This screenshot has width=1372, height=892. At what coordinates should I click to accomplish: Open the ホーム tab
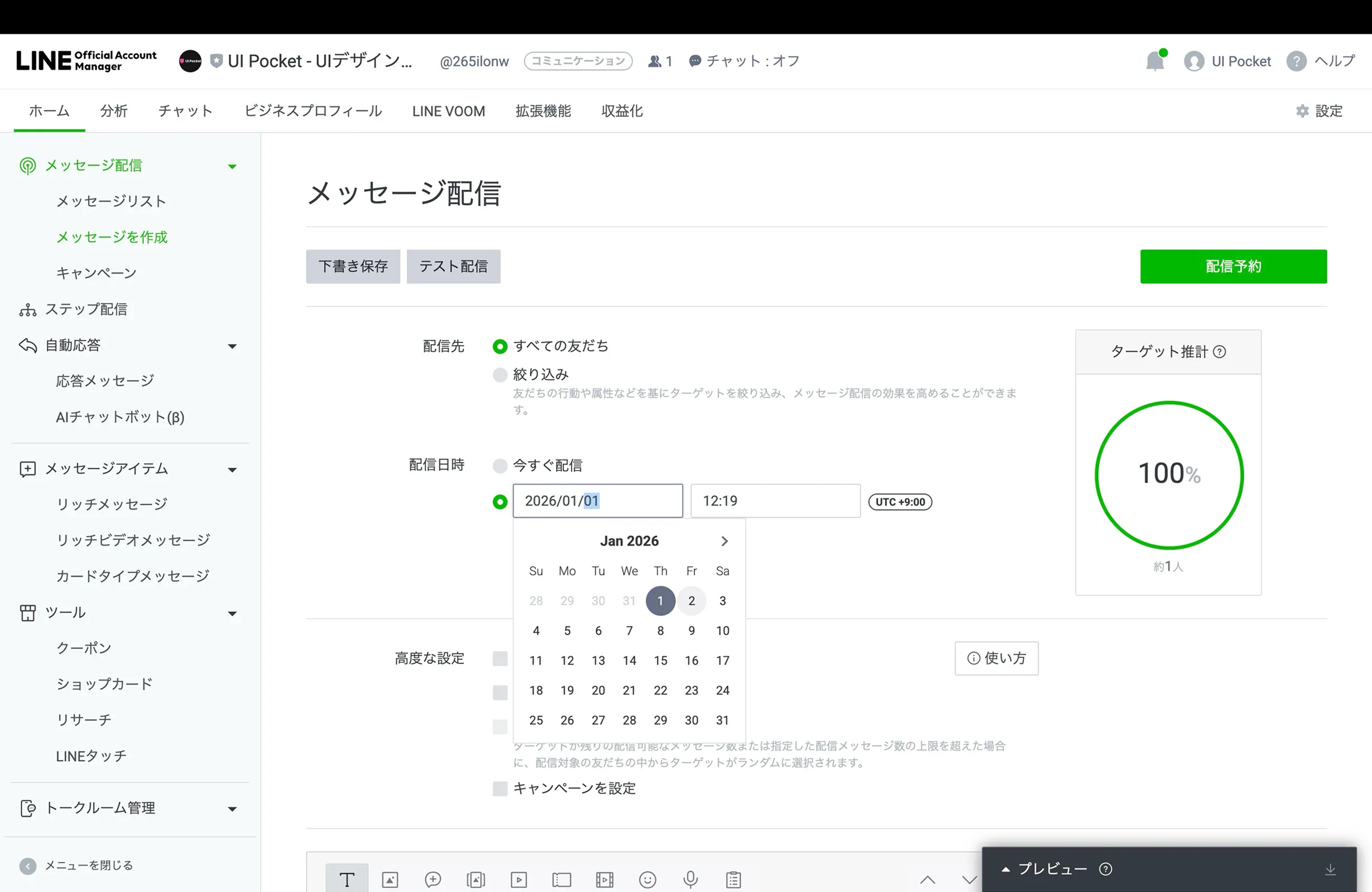[x=50, y=110]
